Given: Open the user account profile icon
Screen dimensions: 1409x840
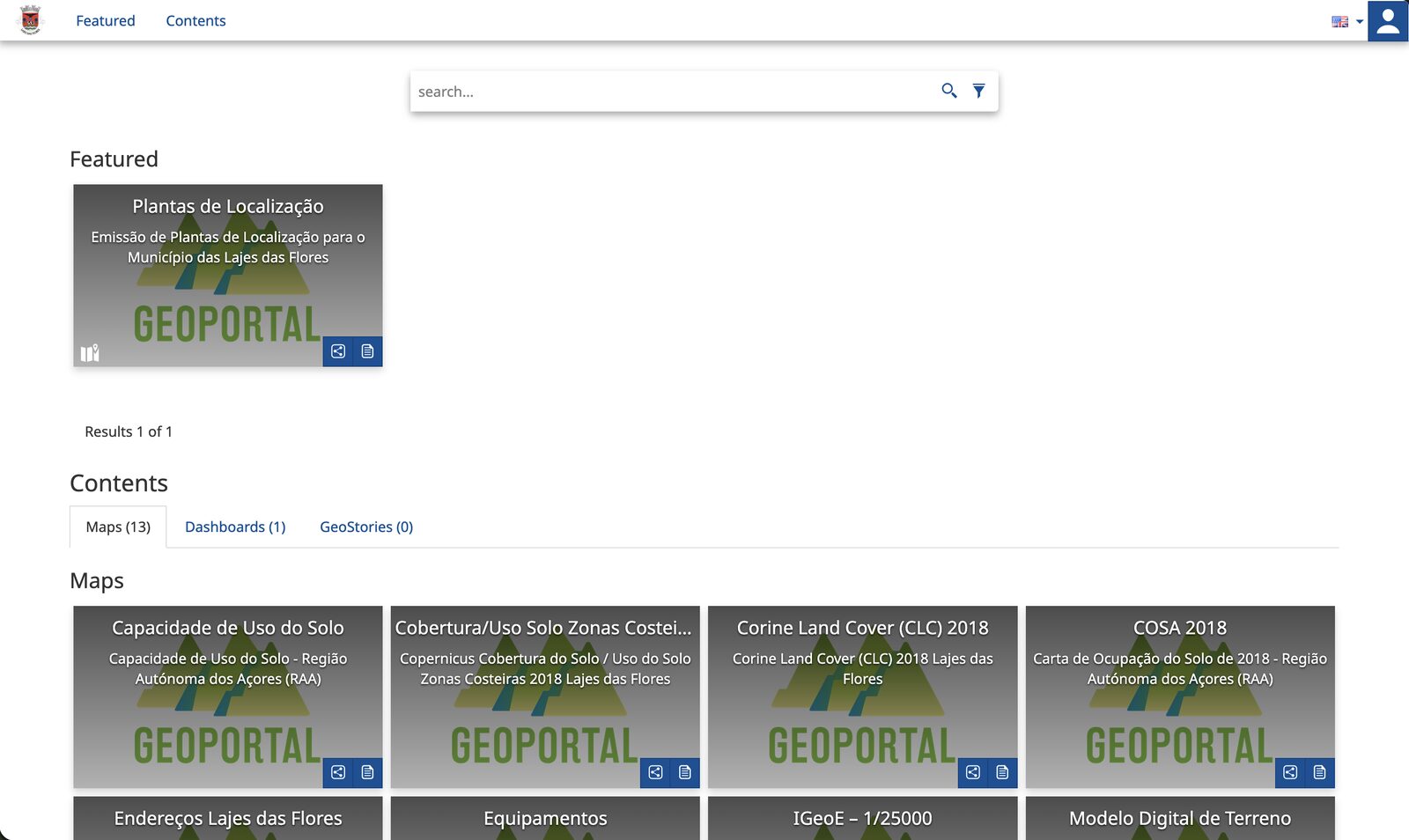Looking at the screenshot, I should (1388, 21).
